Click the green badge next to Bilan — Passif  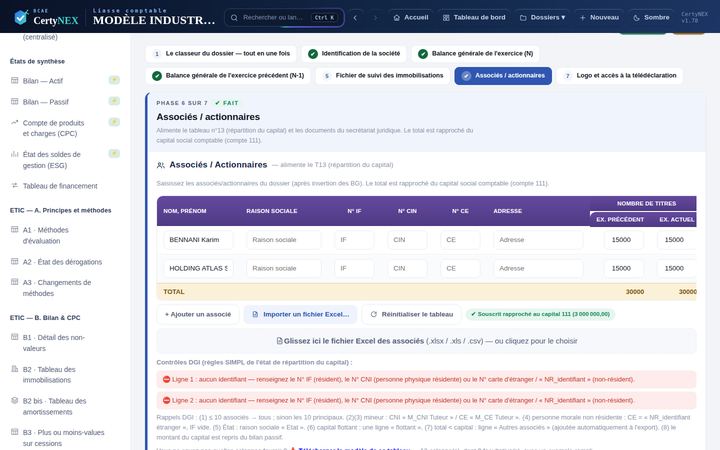[x=114, y=101]
